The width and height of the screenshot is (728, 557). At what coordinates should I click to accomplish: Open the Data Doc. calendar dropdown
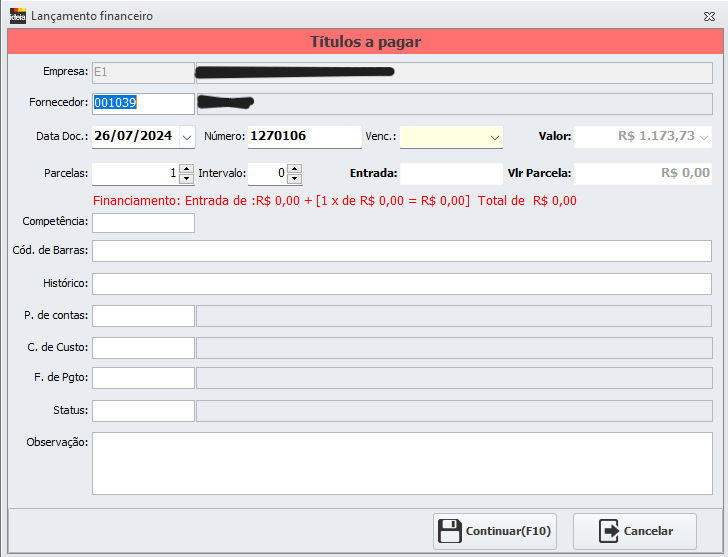[187, 137]
